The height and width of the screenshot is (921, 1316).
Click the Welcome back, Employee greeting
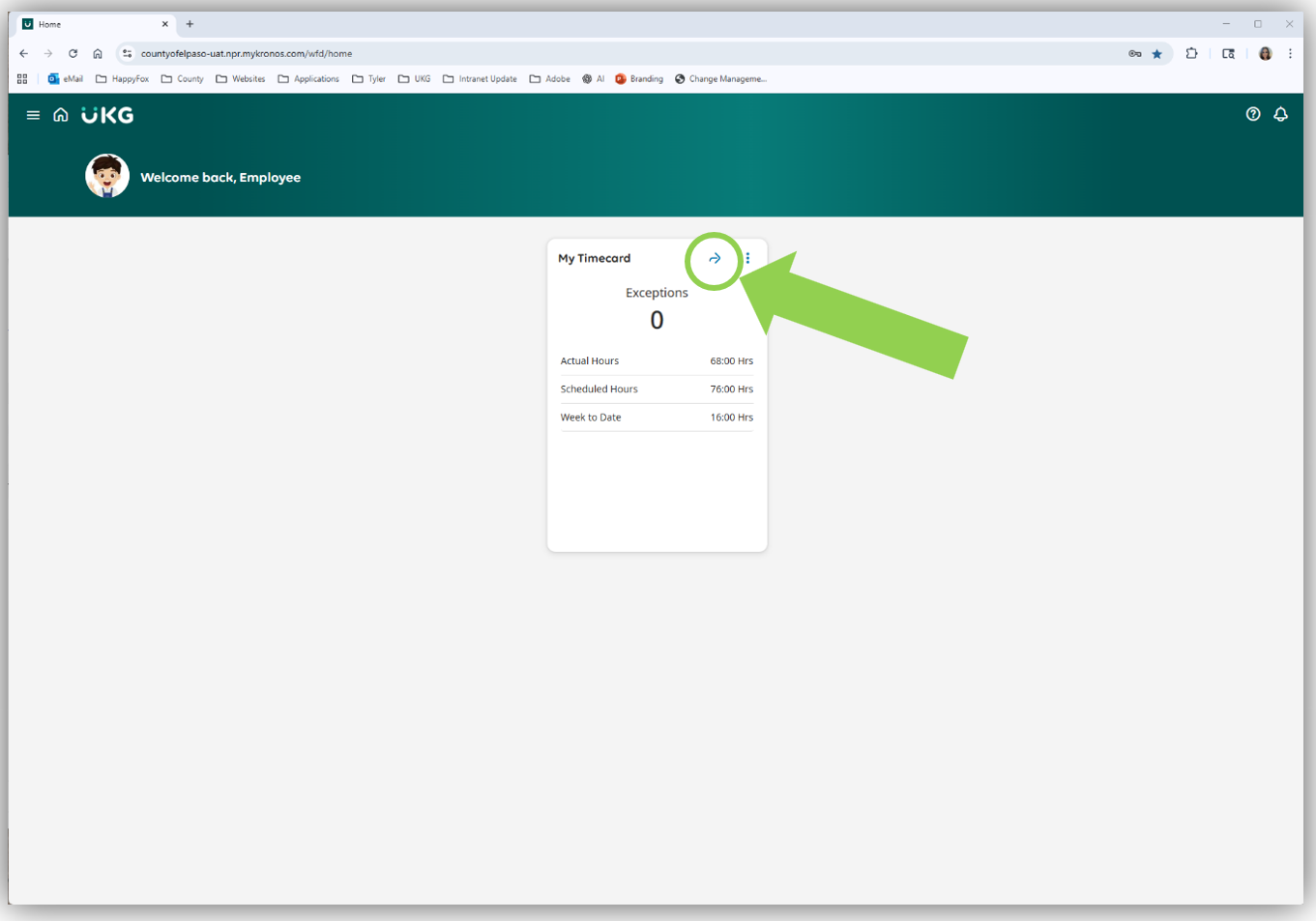click(220, 177)
